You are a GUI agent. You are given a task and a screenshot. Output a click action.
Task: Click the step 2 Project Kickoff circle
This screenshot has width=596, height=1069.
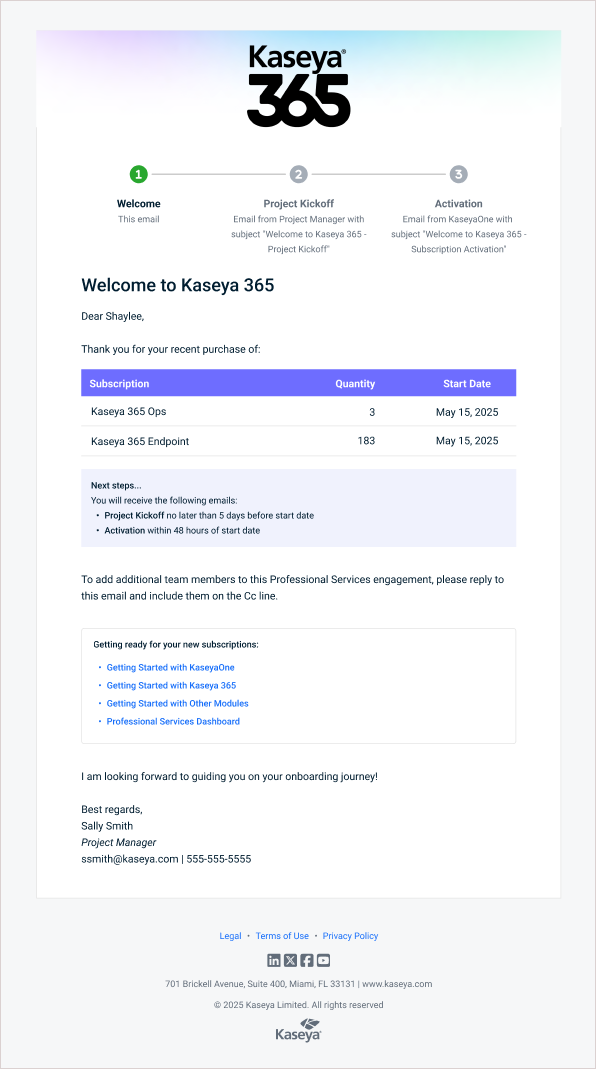tap(299, 175)
